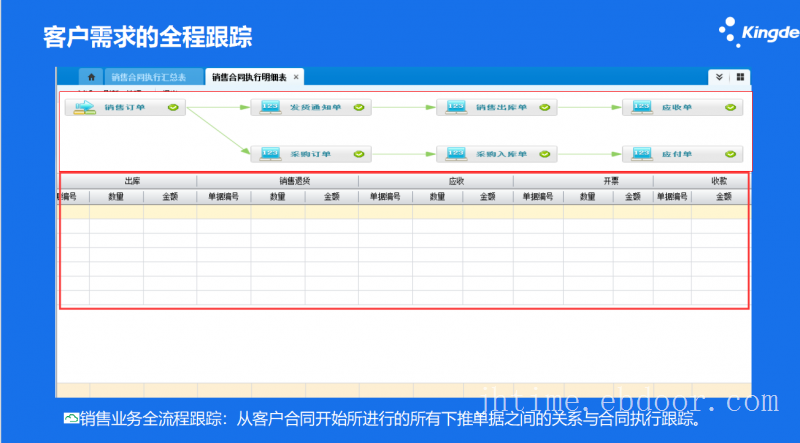
Task: Click 金额 column header under 开票
Action: point(633,196)
